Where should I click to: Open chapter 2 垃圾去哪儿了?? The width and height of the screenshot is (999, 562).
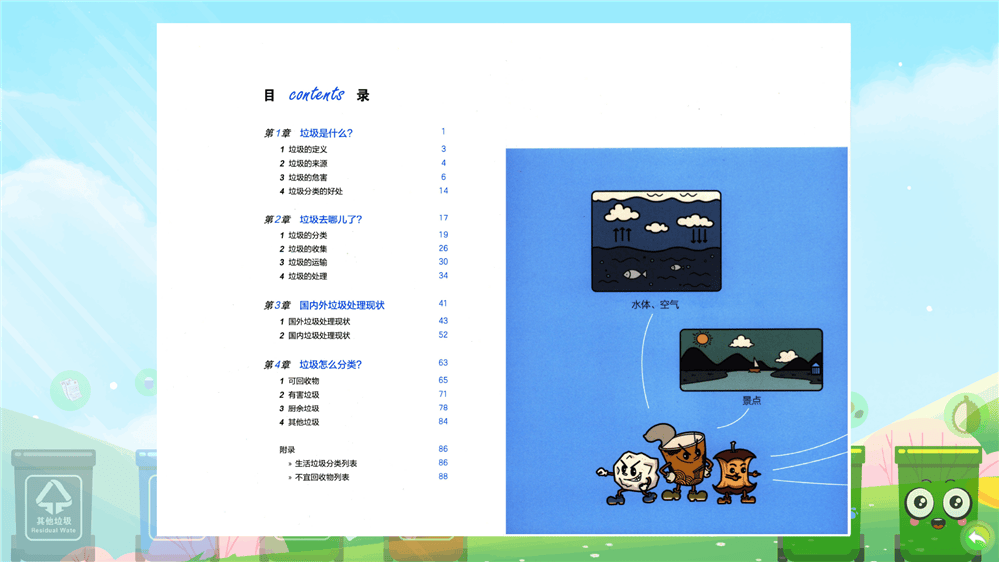point(330,219)
